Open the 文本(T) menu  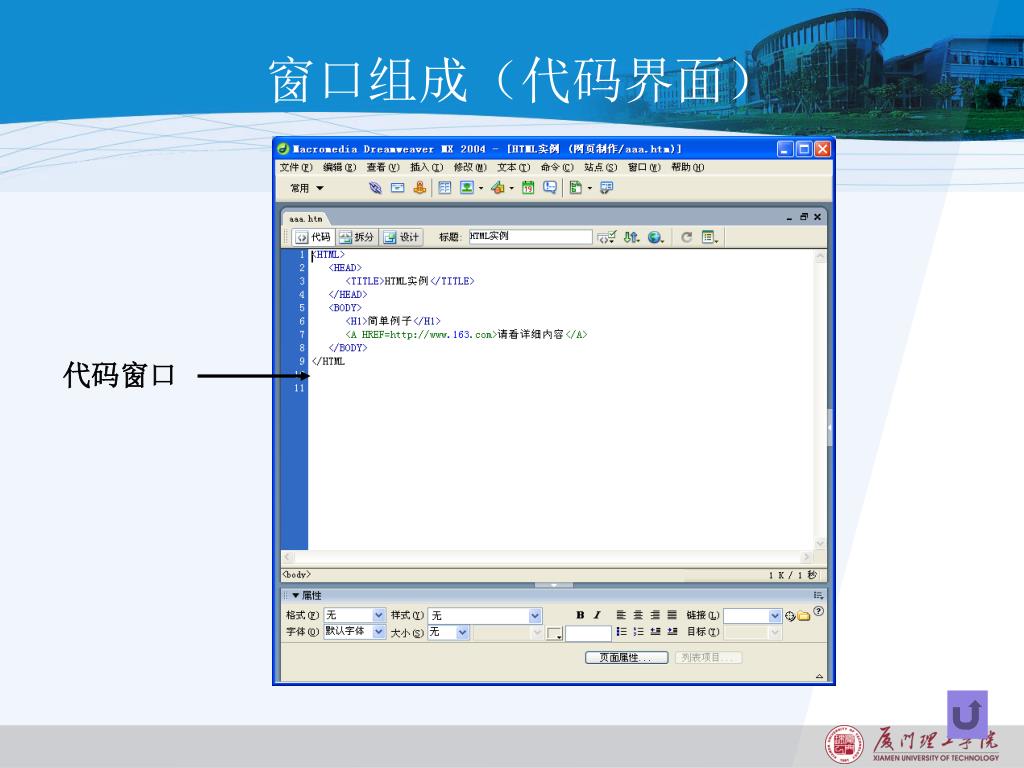click(513, 168)
